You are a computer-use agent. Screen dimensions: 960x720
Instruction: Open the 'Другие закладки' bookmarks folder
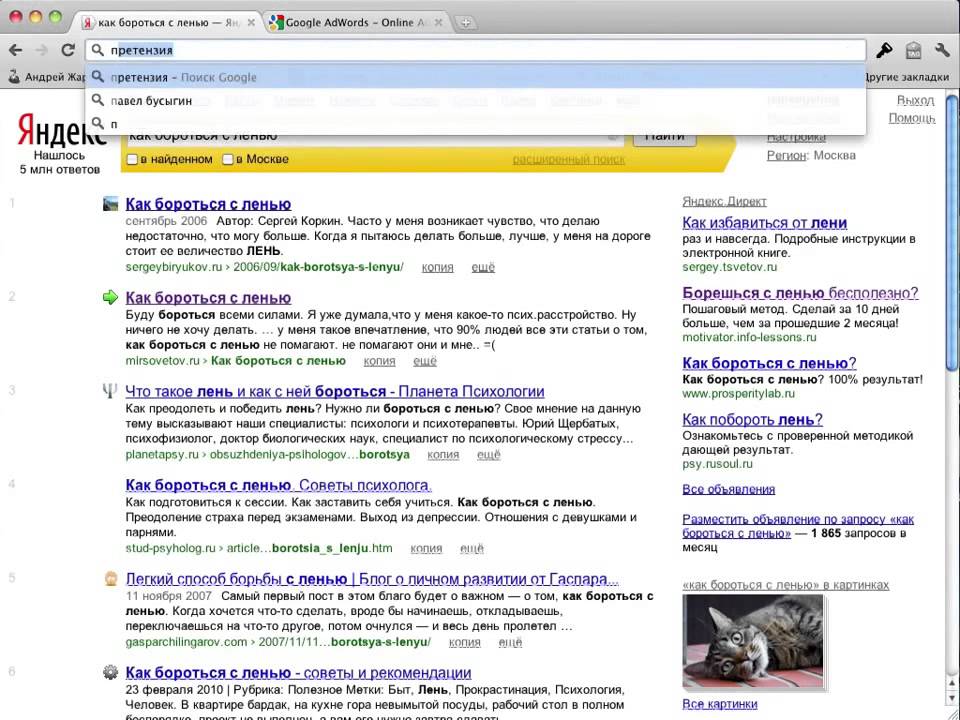click(x=907, y=77)
